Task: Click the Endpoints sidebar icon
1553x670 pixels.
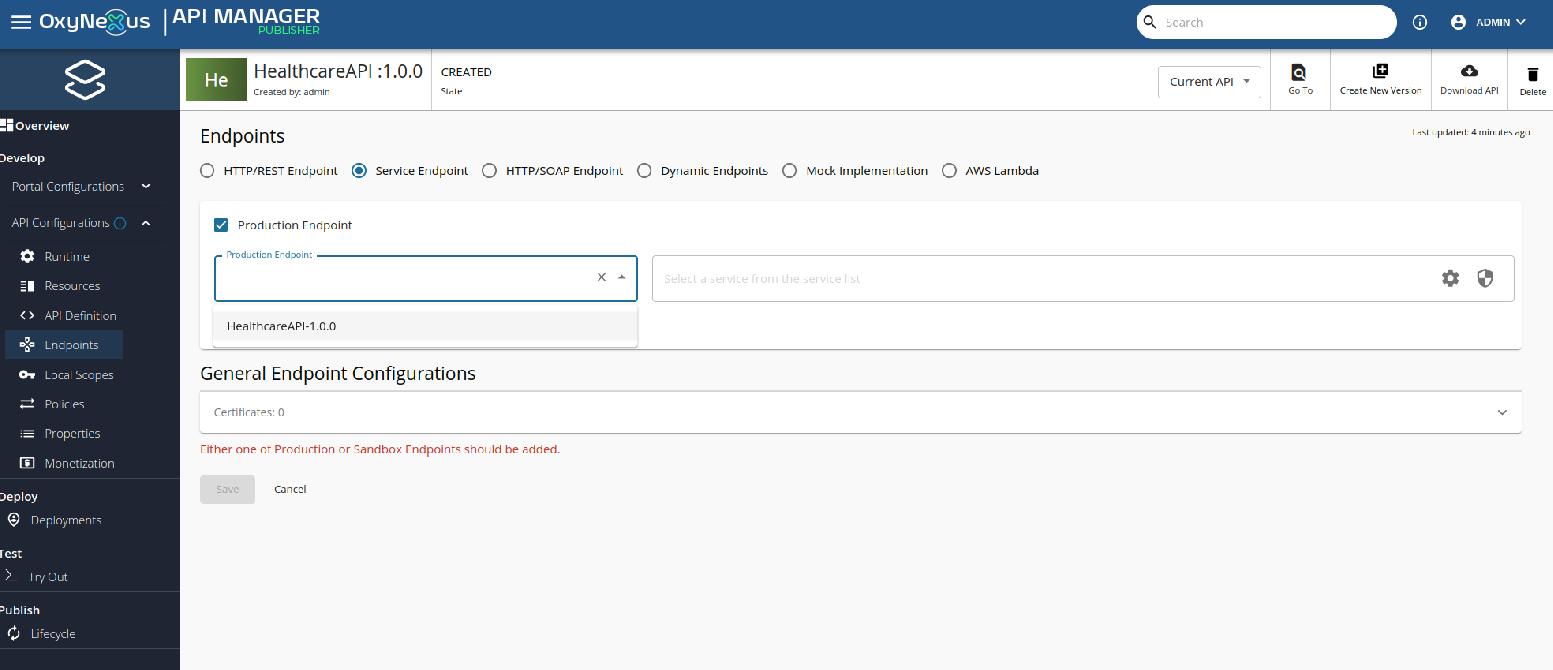Action: click(x=28, y=345)
